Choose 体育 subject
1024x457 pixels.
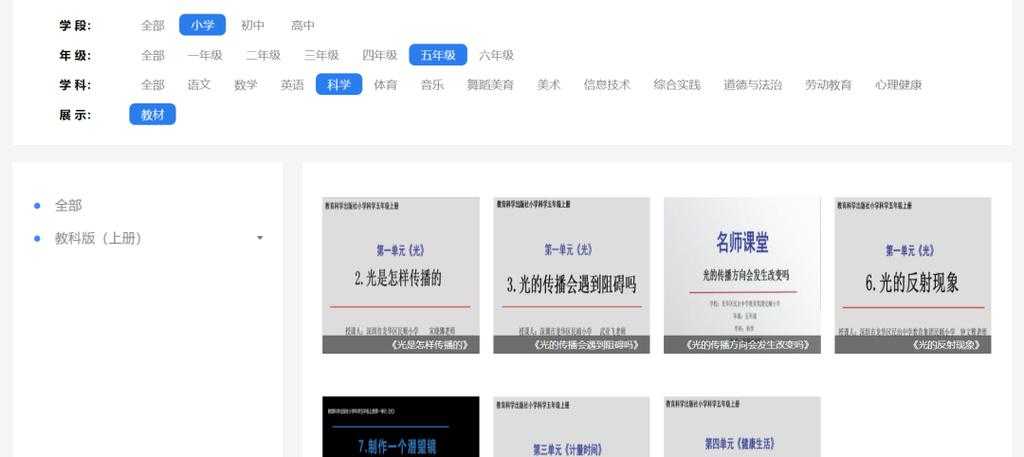pos(385,85)
